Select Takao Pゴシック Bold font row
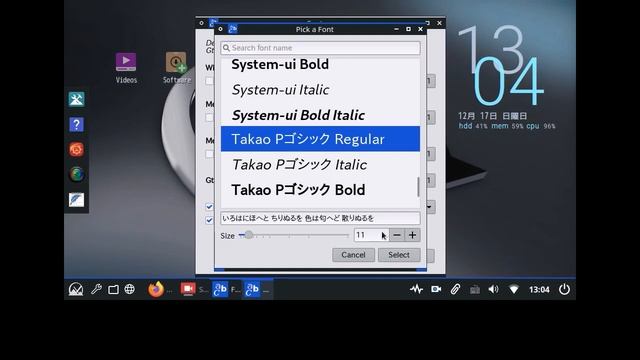The image size is (640, 360). click(x=320, y=190)
